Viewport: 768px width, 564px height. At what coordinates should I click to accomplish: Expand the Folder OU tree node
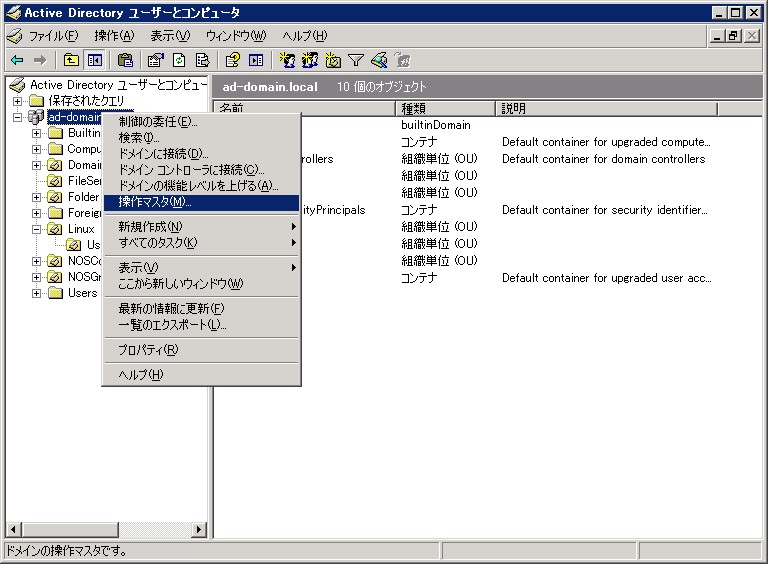click(37, 197)
